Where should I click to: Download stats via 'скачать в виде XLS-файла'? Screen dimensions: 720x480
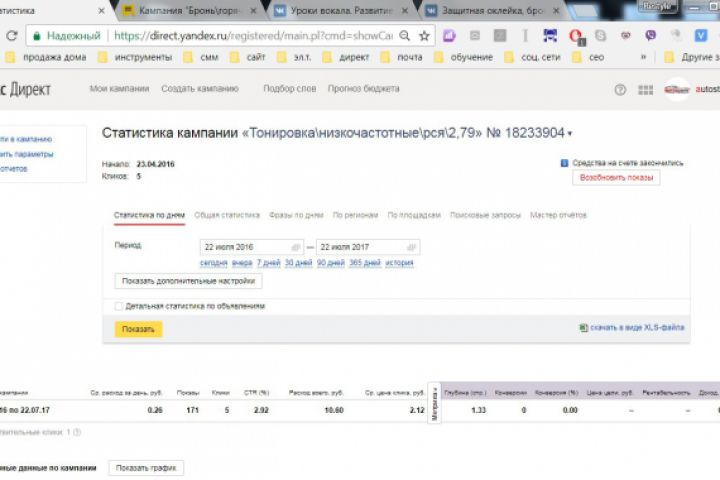pos(637,328)
